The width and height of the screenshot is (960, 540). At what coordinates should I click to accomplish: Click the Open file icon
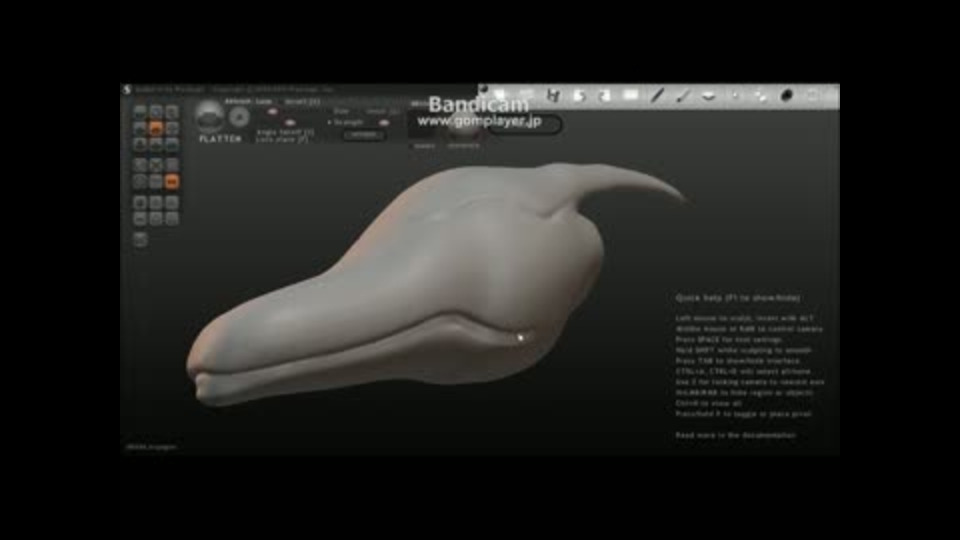[140, 219]
